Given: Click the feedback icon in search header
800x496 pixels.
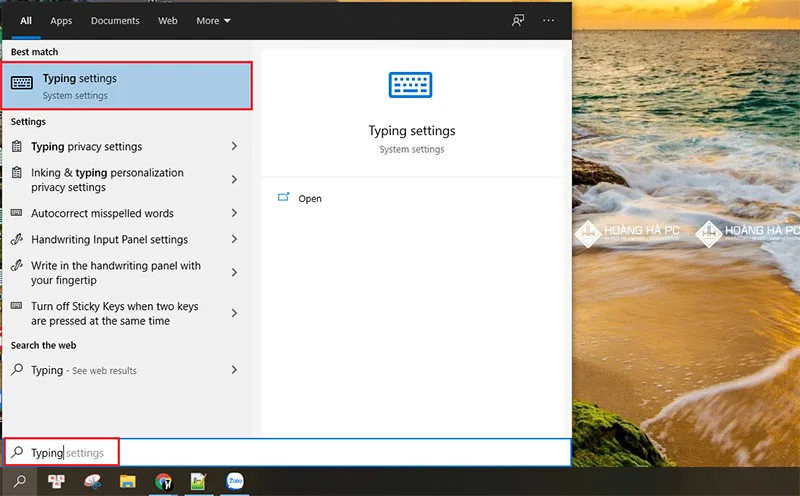Looking at the screenshot, I should (518, 20).
